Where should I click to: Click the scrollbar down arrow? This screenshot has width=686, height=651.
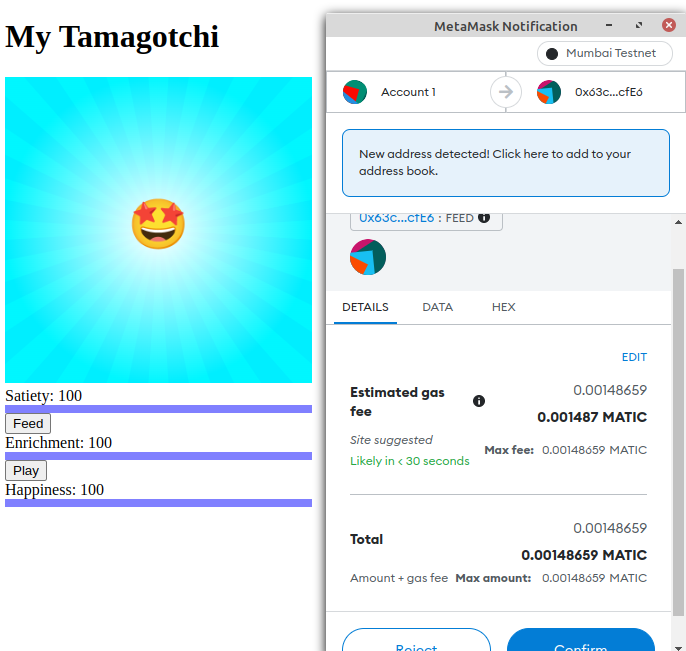[x=678, y=648]
